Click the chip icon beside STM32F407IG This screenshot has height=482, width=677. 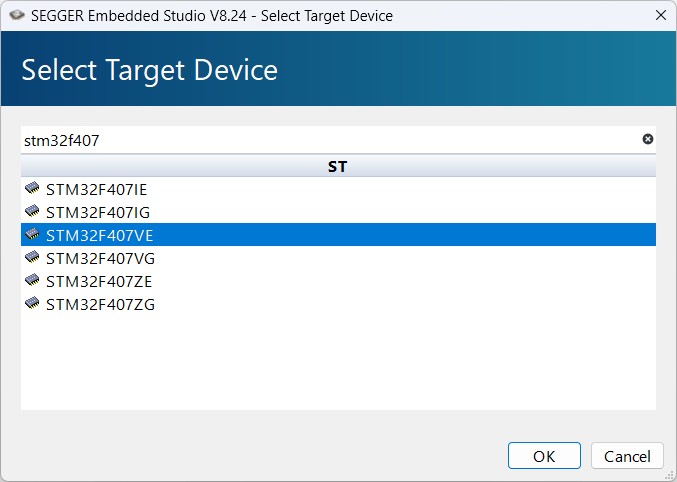[33, 212]
